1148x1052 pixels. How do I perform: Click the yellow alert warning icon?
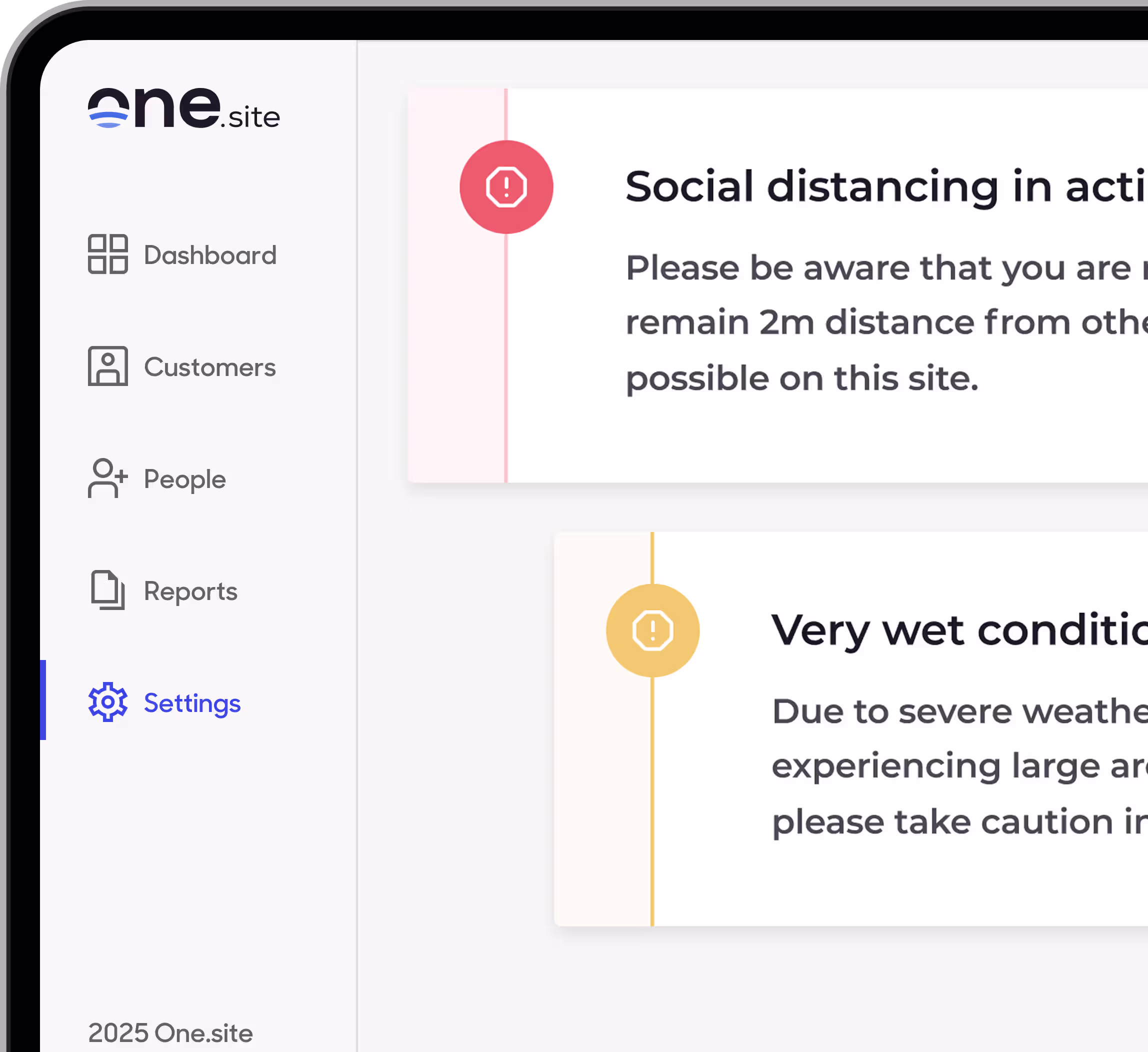point(652,630)
